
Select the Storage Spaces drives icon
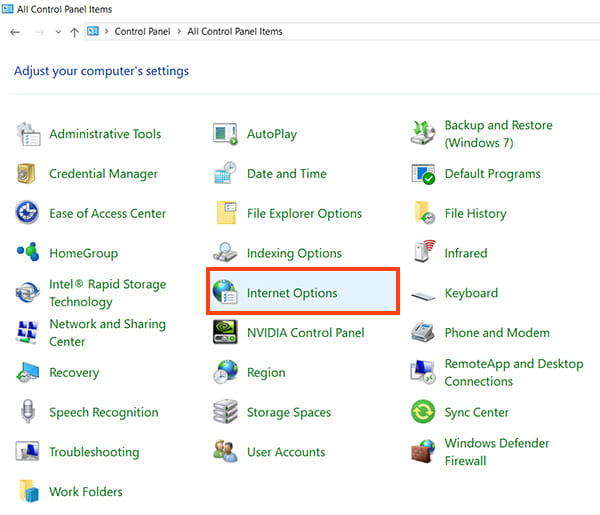point(226,412)
